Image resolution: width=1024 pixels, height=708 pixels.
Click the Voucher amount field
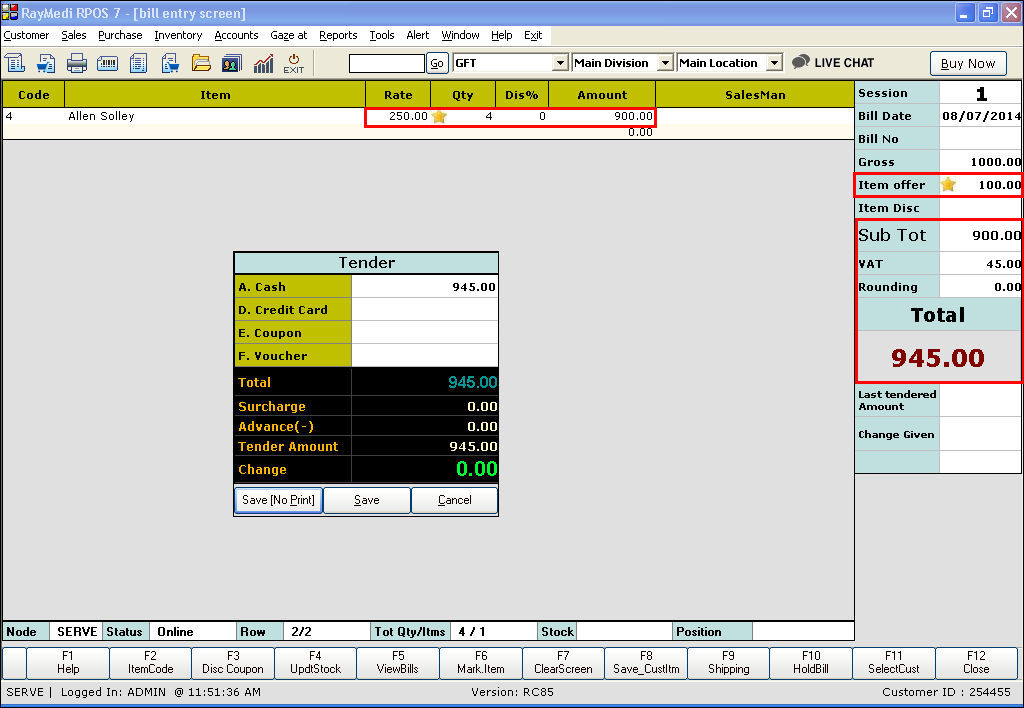[424, 355]
